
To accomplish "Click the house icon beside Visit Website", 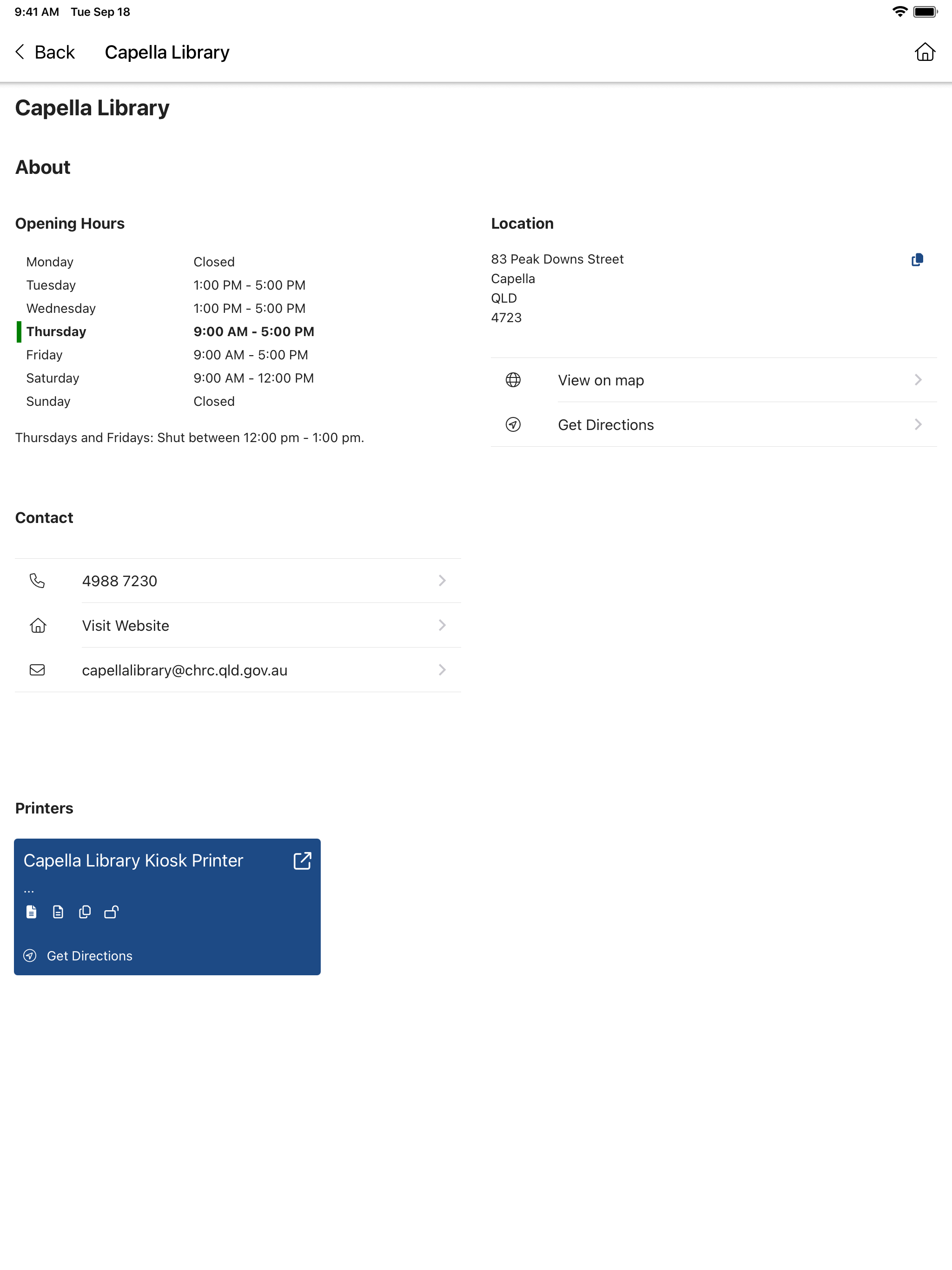I will tap(38, 625).
